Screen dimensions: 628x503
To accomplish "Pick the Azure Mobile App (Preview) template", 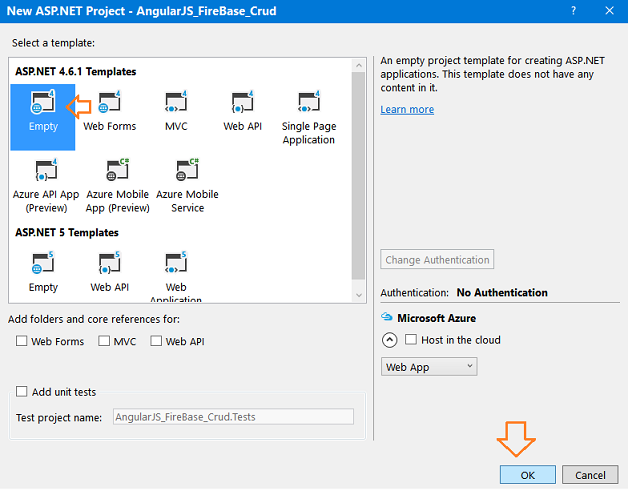I will (x=117, y=186).
